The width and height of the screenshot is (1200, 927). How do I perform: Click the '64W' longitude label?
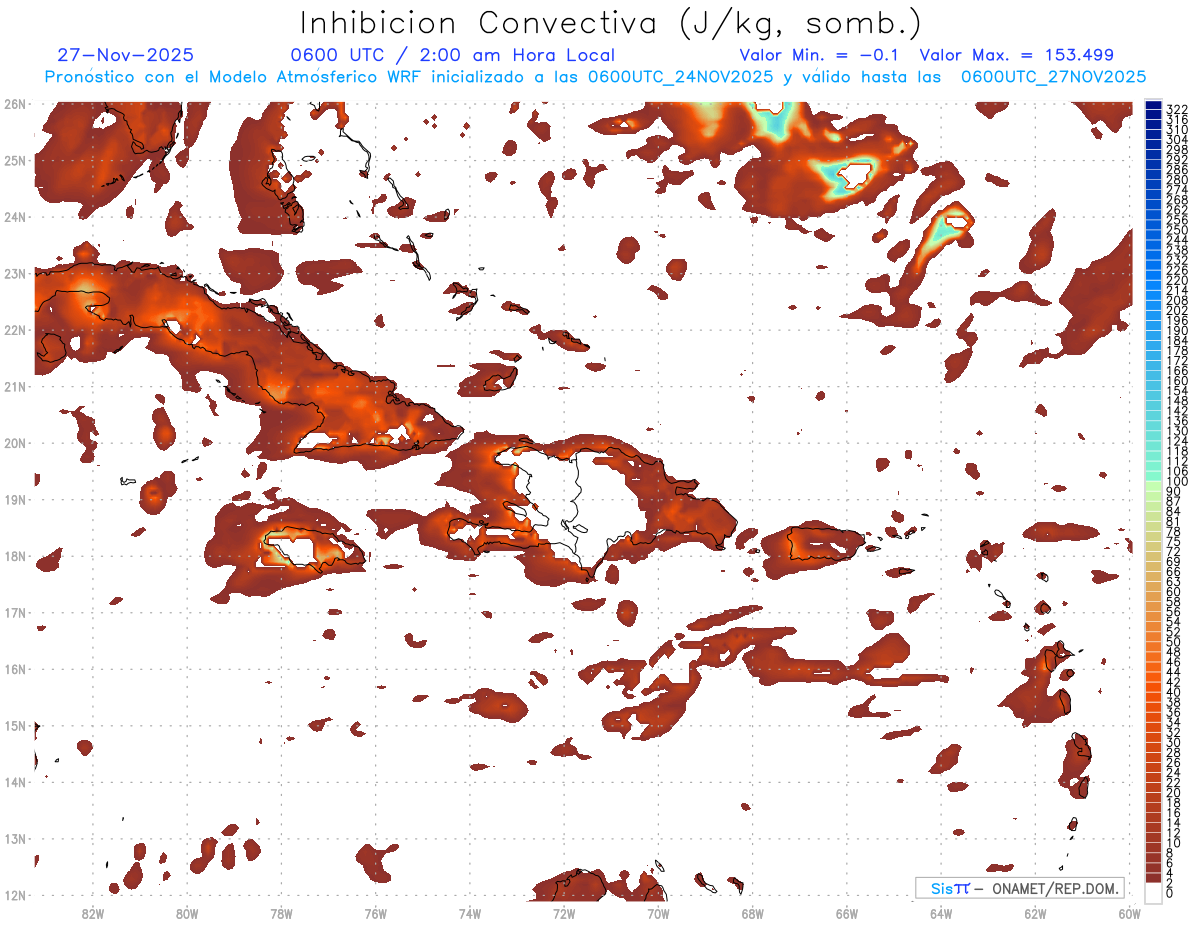[941, 913]
